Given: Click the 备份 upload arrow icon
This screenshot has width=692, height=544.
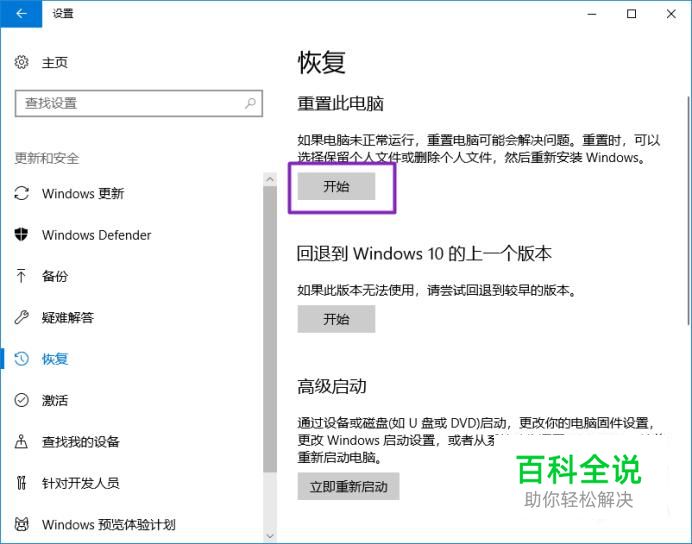Looking at the screenshot, I should [x=21, y=276].
